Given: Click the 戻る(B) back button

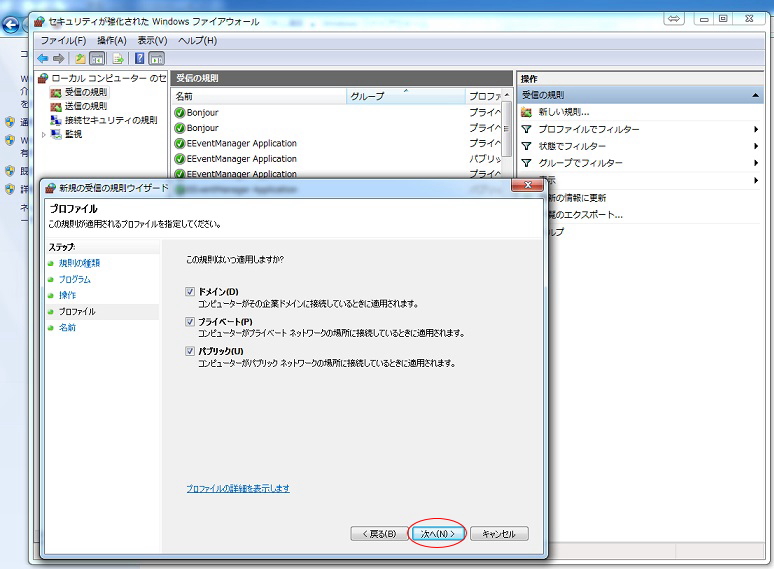Looking at the screenshot, I should (380, 533).
